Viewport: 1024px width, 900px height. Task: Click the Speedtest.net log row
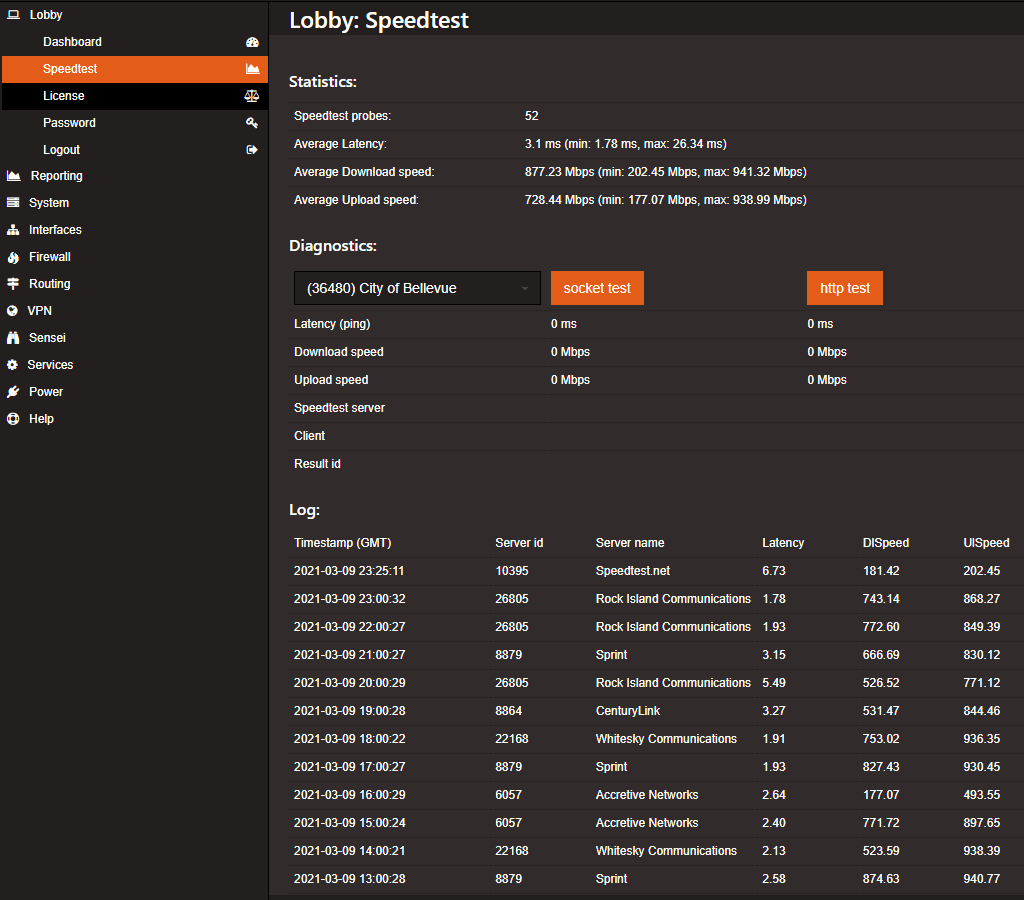(x=632, y=571)
